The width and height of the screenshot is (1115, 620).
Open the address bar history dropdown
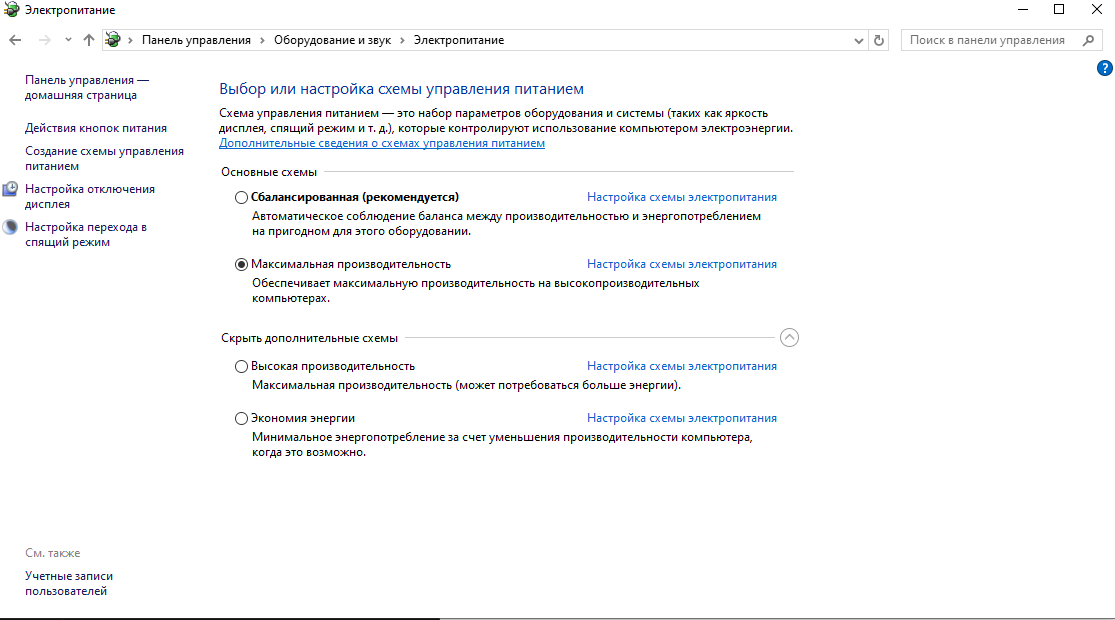point(858,41)
